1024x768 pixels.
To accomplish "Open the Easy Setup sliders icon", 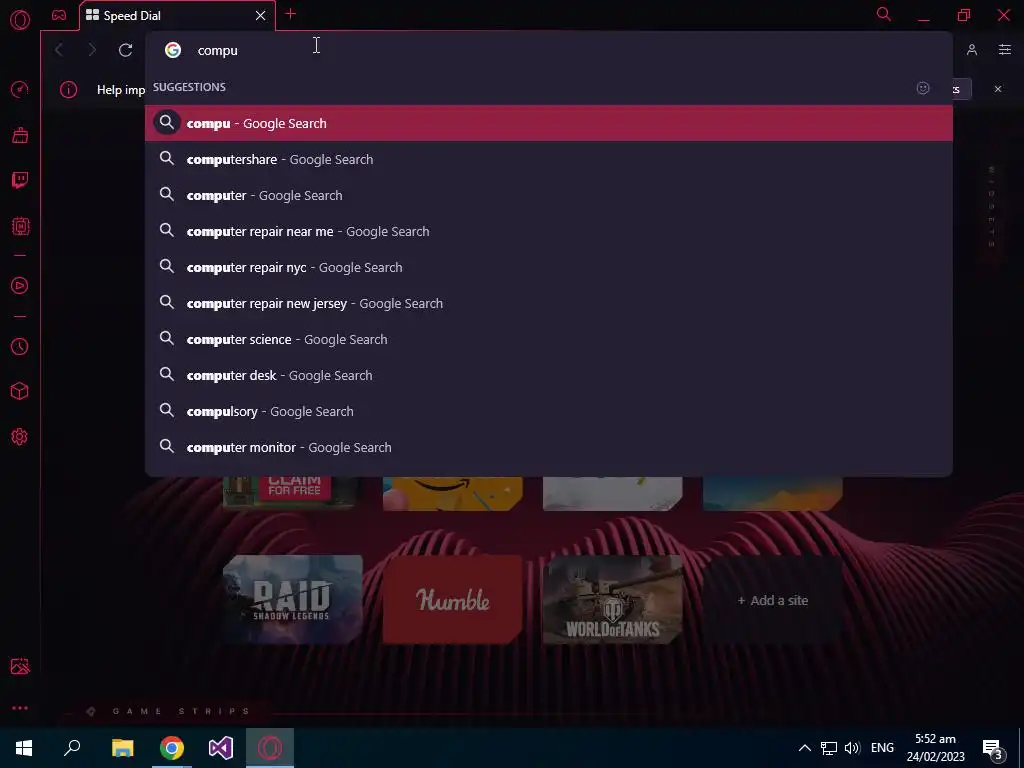I will (x=1005, y=50).
